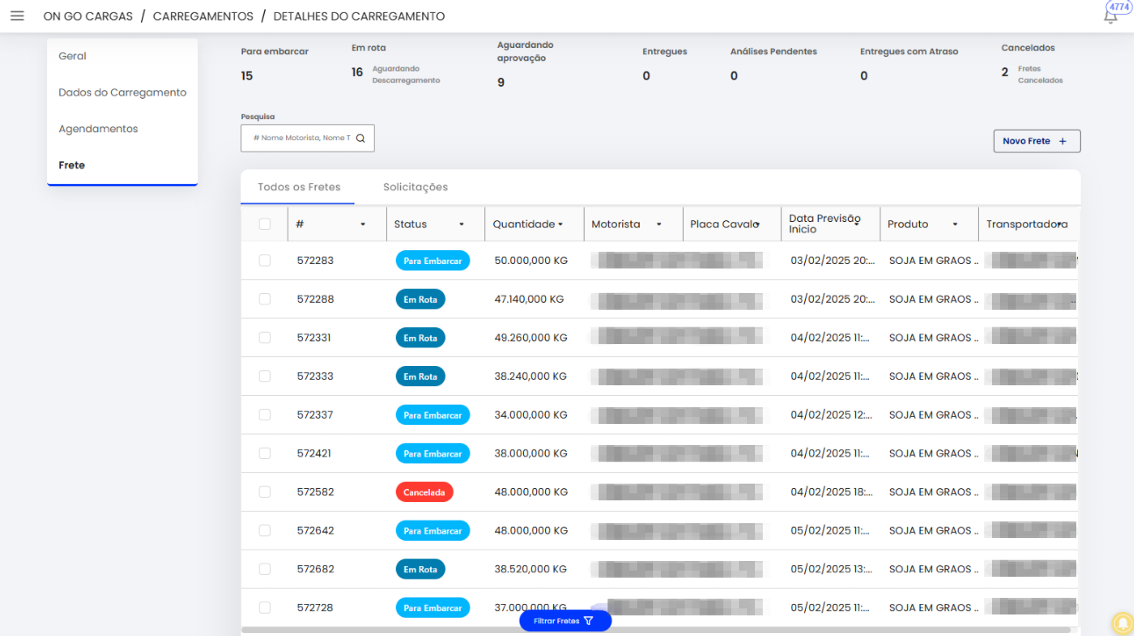Click quantity 38.240,000 KG

(x=531, y=376)
